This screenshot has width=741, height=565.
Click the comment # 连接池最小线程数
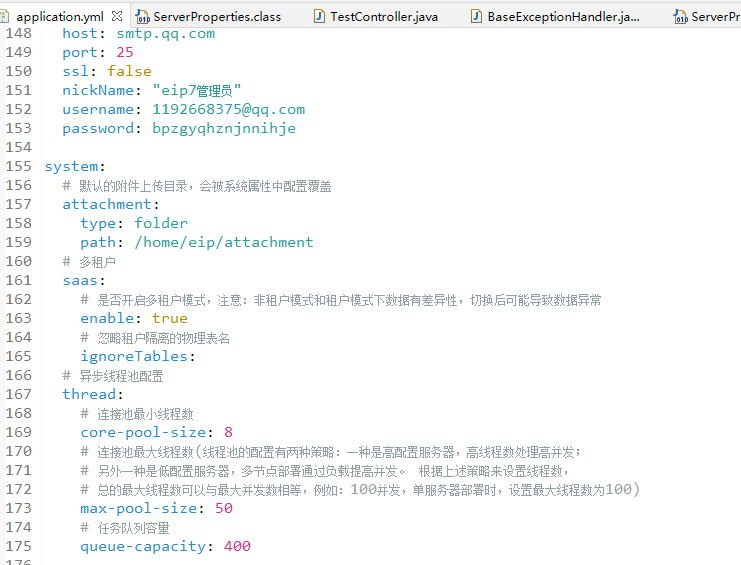(137, 414)
